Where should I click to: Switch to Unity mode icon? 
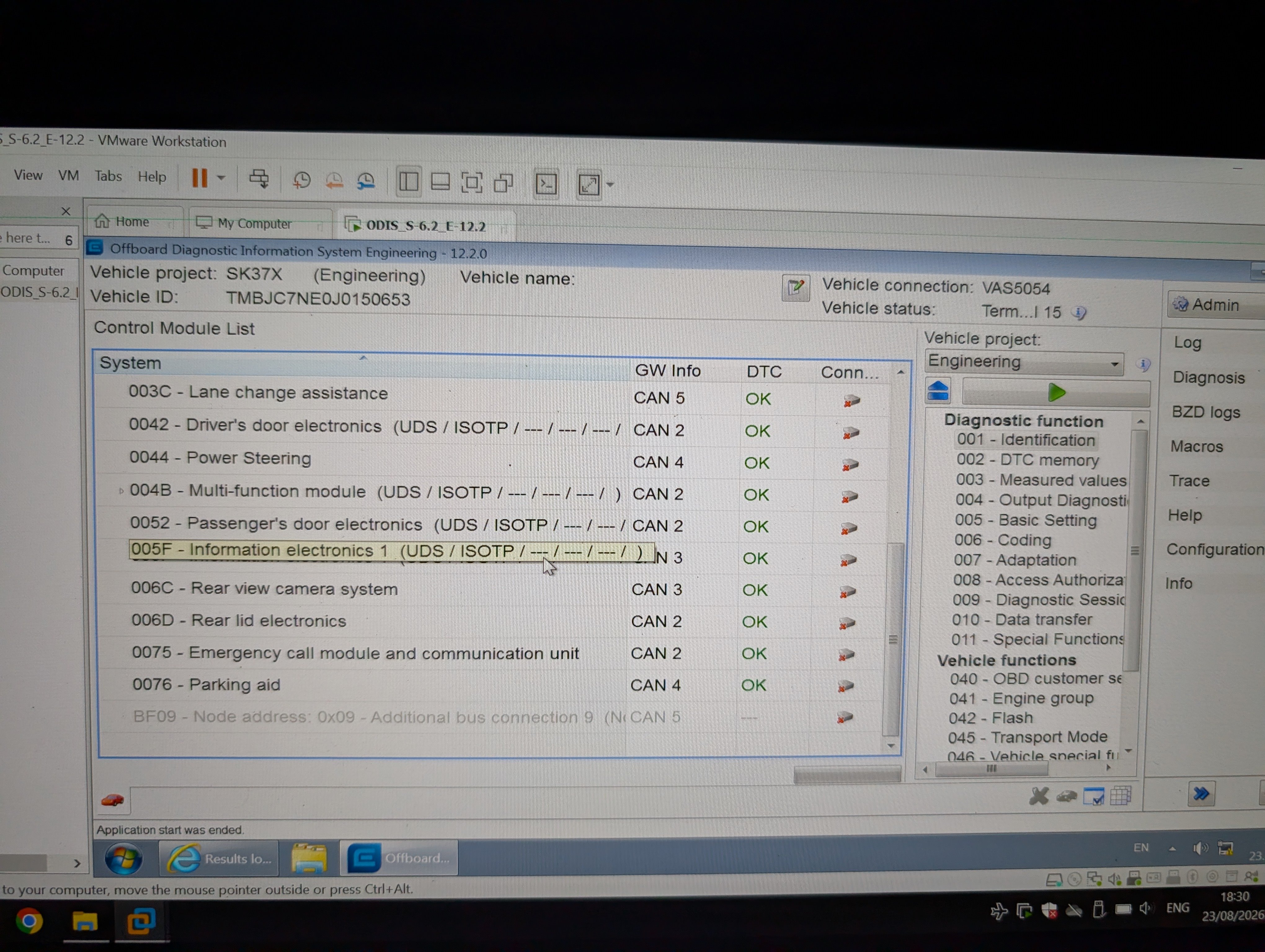503,184
